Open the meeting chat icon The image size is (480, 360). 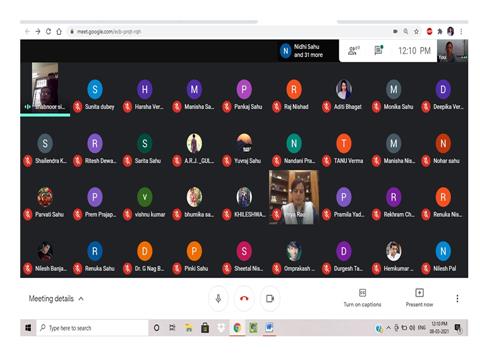pos(379,50)
